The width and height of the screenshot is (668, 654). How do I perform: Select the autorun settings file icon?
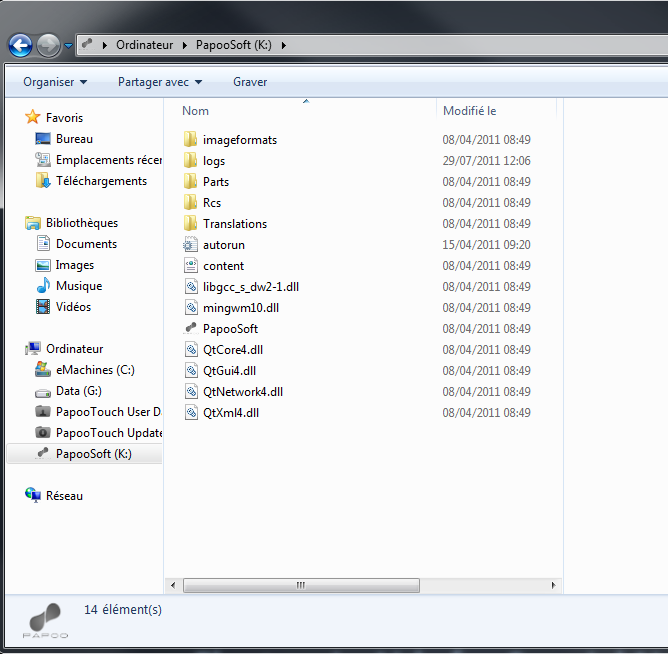point(190,245)
